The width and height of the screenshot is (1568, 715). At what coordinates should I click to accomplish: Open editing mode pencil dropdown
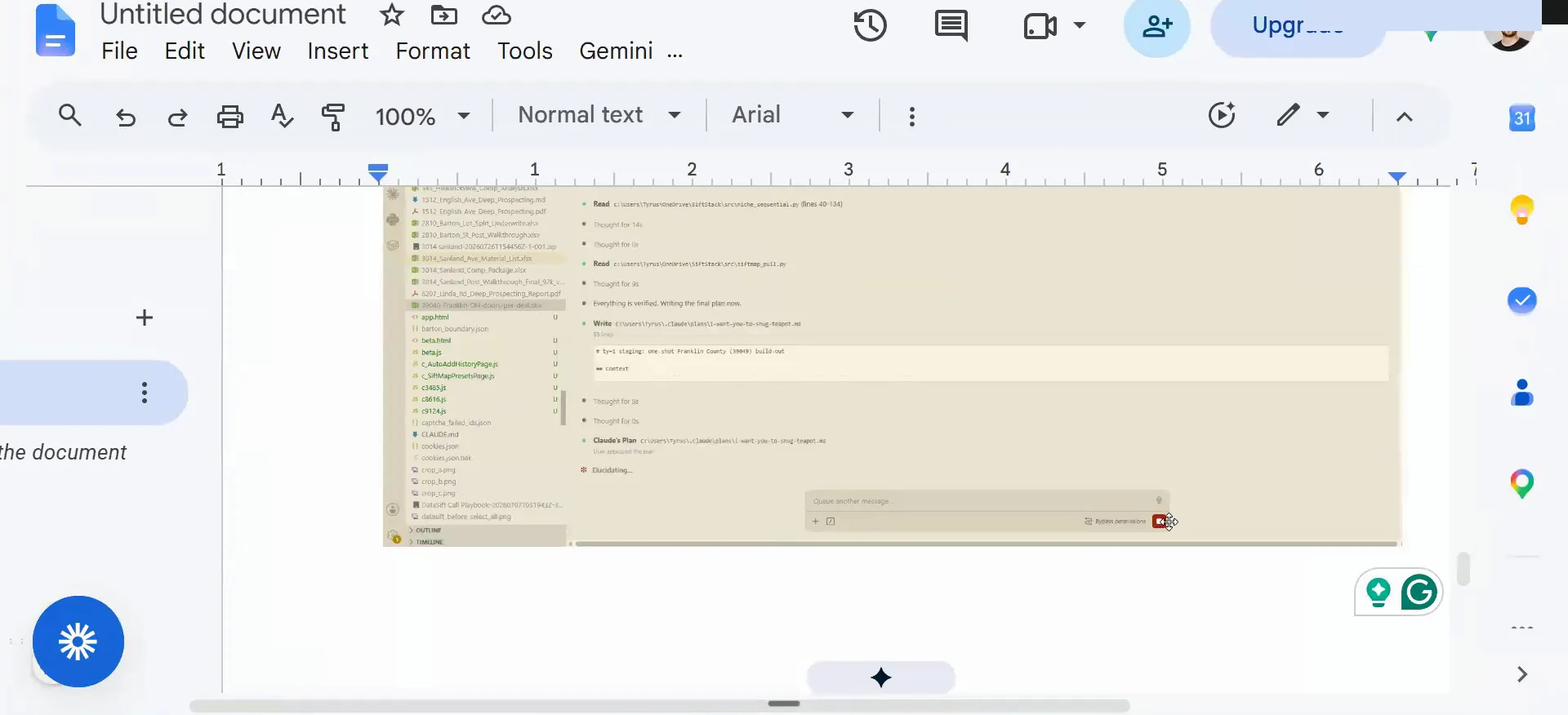click(1303, 115)
